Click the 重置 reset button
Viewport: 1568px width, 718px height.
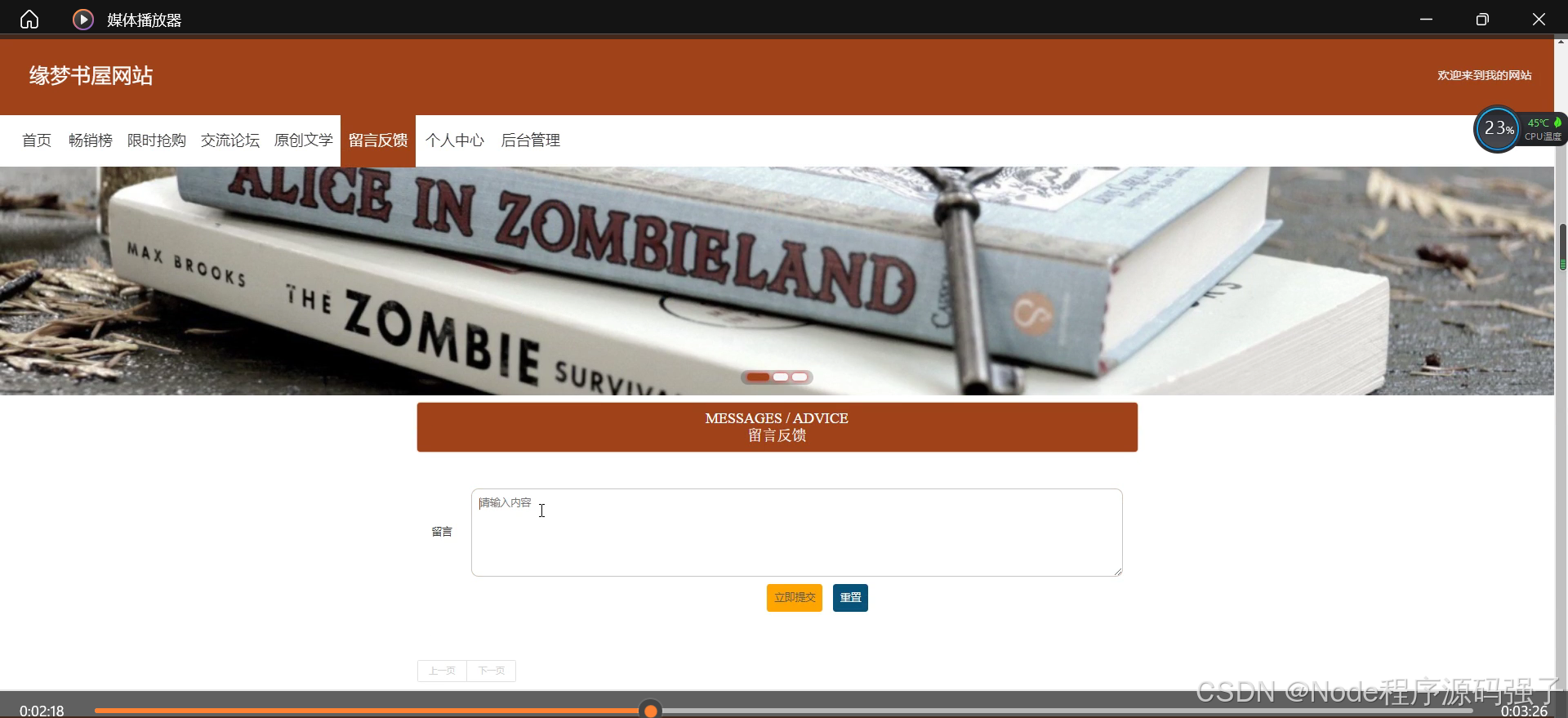click(x=850, y=598)
